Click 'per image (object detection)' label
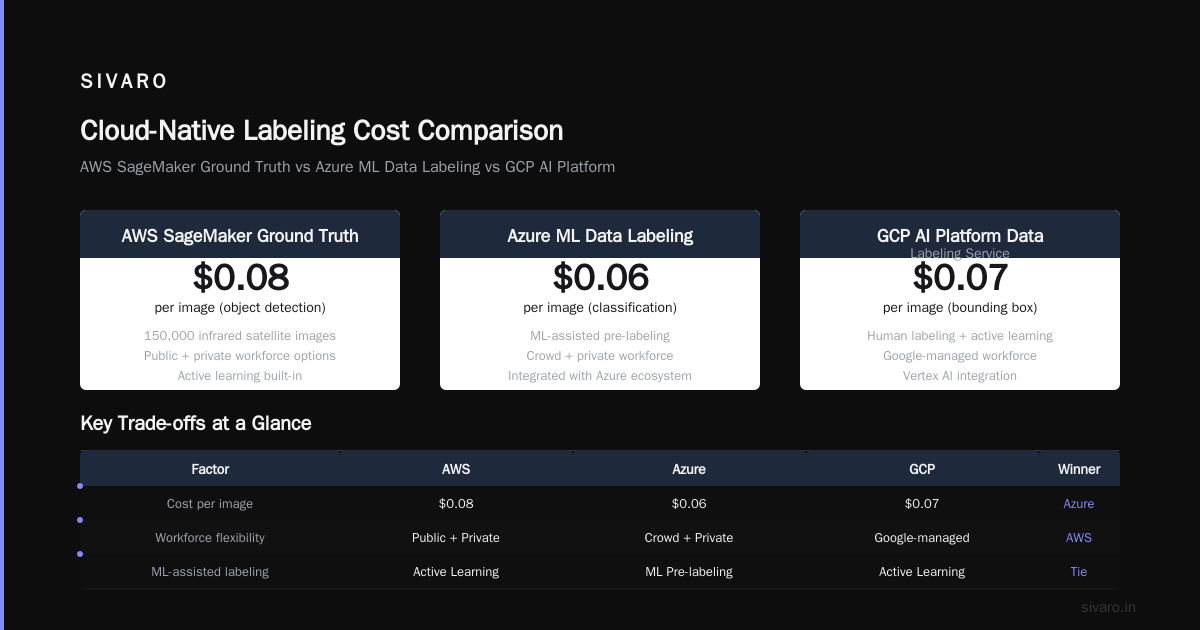Viewport: 1200px width, 630px height. pyautogui.click(x=240, y=307)
